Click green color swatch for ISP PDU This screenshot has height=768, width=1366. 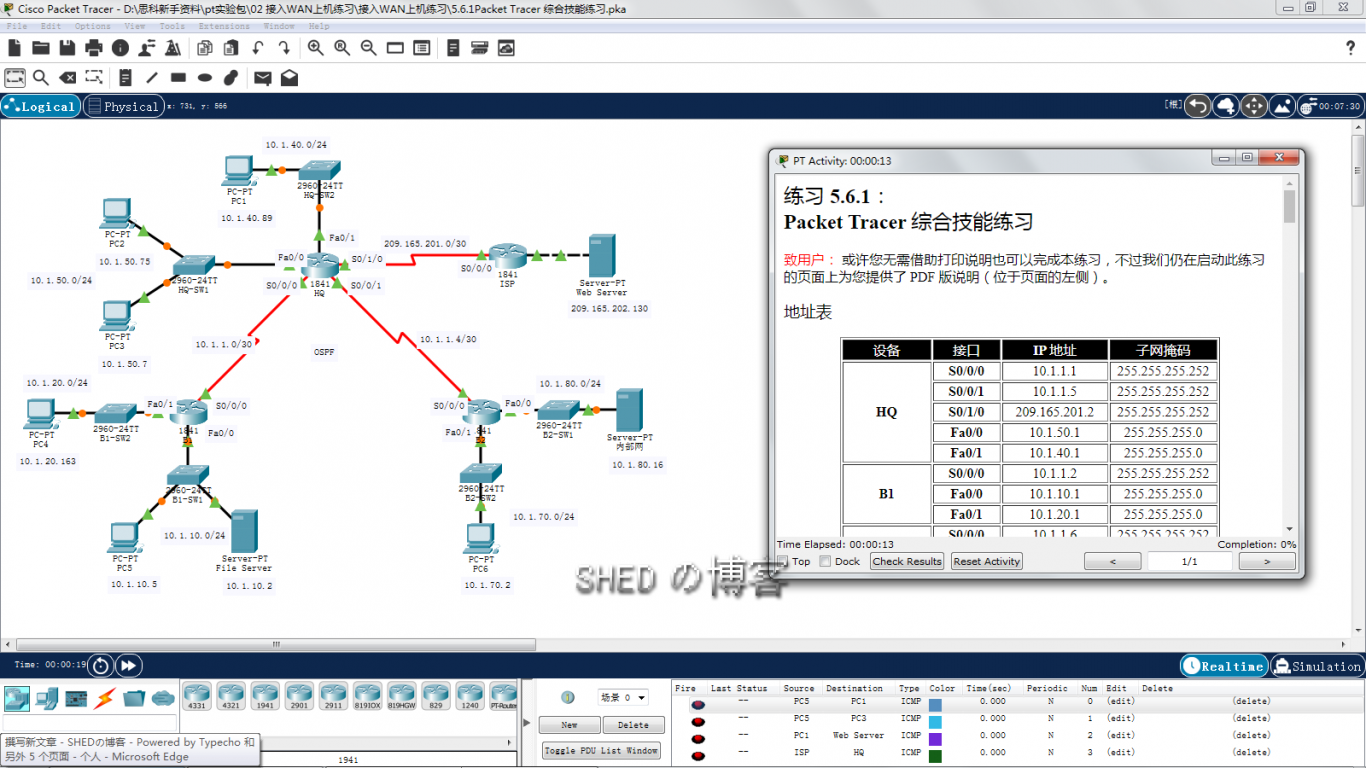(x=935, y=756)
